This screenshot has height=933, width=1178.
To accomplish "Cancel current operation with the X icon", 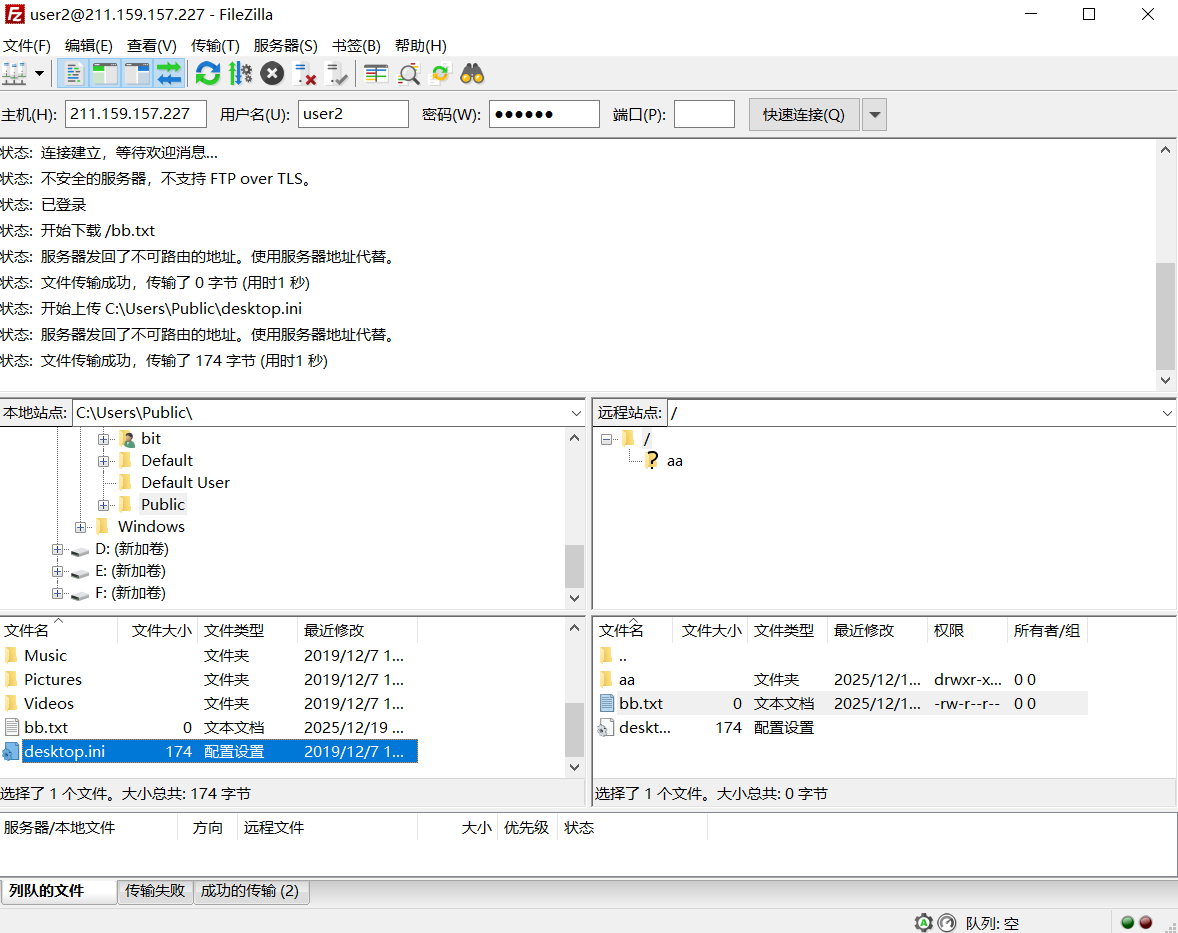I will pos(272,73).
